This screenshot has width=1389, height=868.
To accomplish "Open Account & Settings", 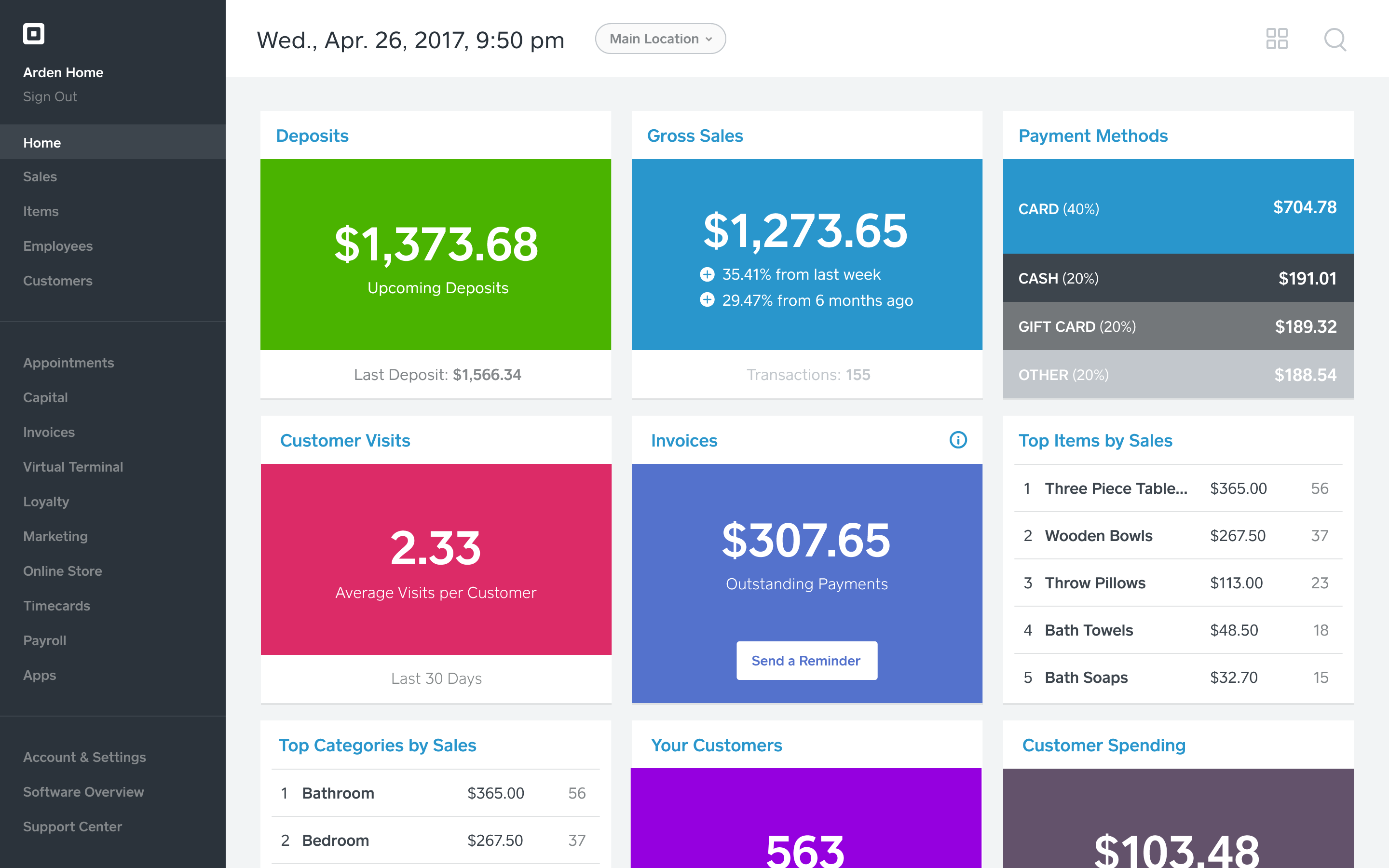I will pyautogui.click(x=84, y=757).
